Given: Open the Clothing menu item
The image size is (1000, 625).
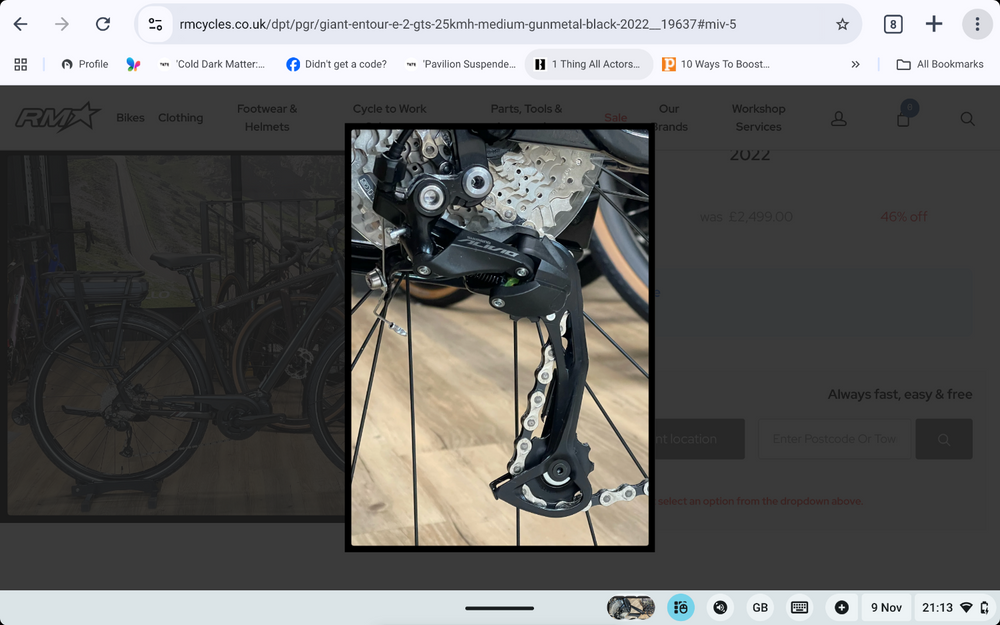Looking at the screenshot, I should point(180,118).
